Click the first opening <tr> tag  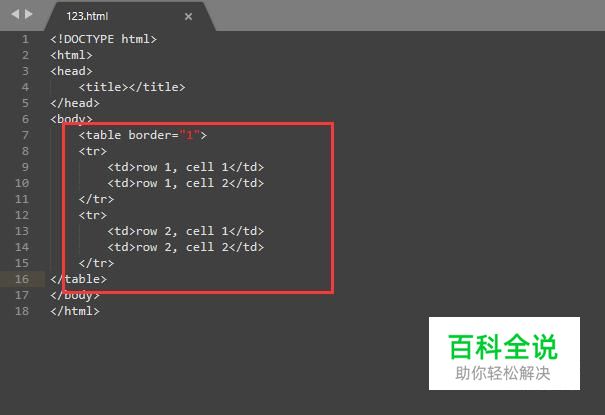93,151
